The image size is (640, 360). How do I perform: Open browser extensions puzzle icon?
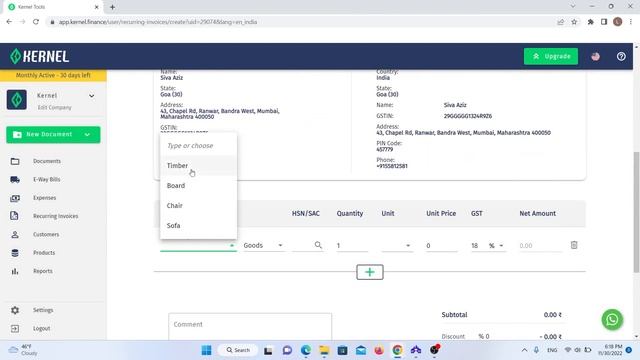click(591, 22)
